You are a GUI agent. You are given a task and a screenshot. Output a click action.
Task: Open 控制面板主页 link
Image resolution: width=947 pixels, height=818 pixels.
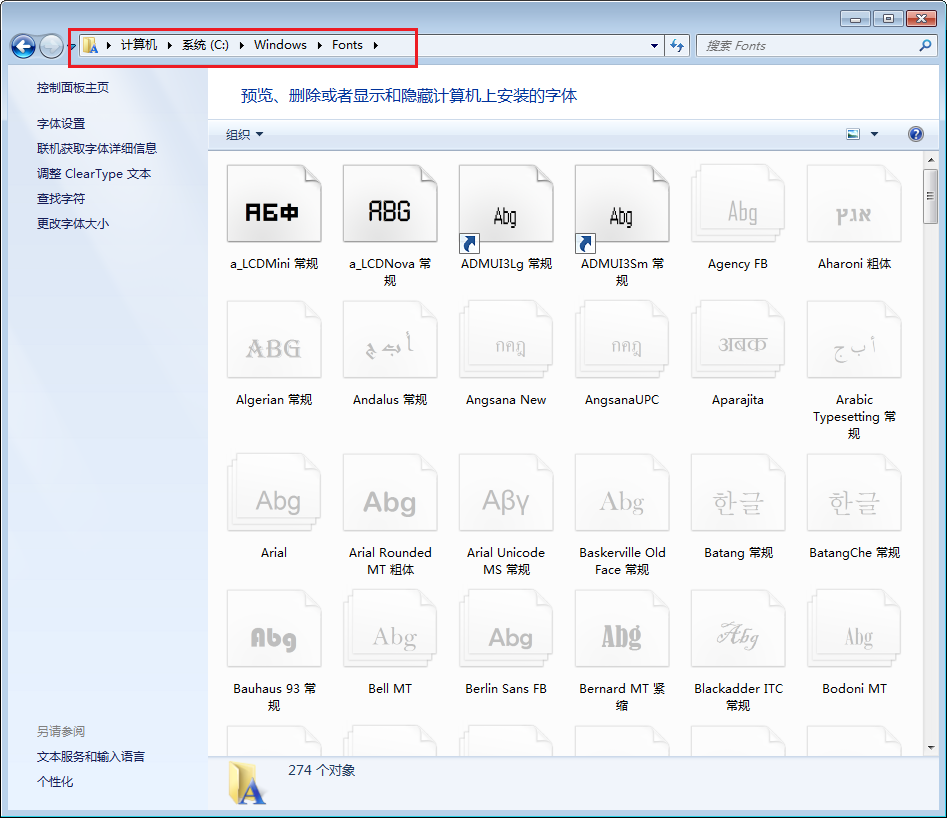pos(73,88)
